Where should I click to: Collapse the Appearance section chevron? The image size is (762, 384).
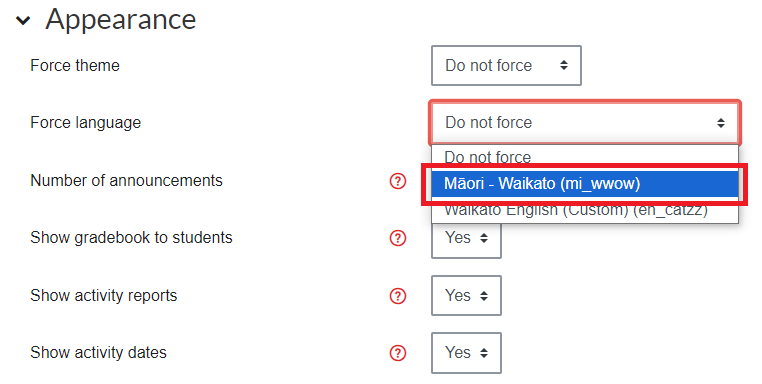click(x=23, y=20)
